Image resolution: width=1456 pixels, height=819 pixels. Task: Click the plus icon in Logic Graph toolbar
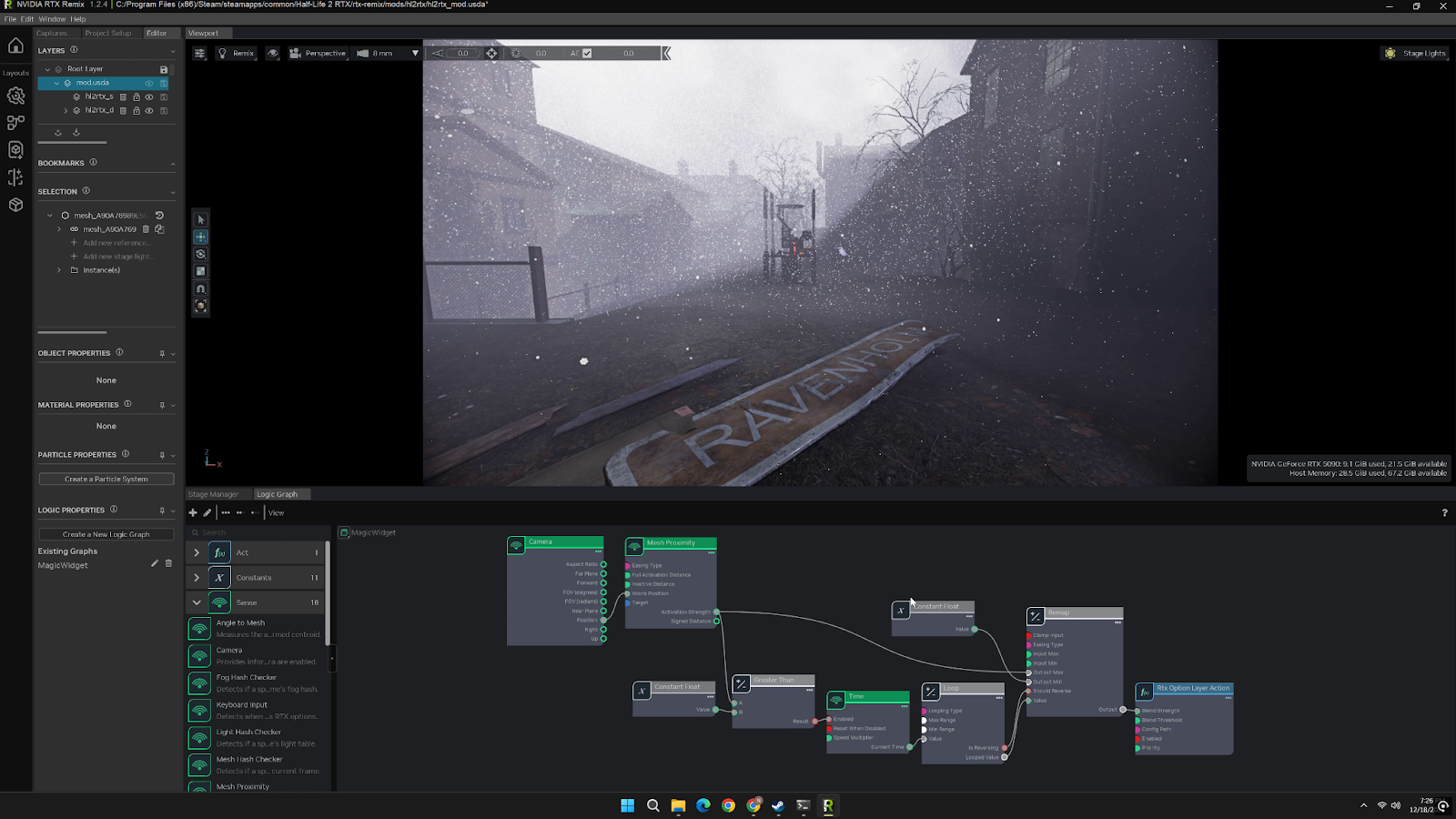[x=193, y=512]
